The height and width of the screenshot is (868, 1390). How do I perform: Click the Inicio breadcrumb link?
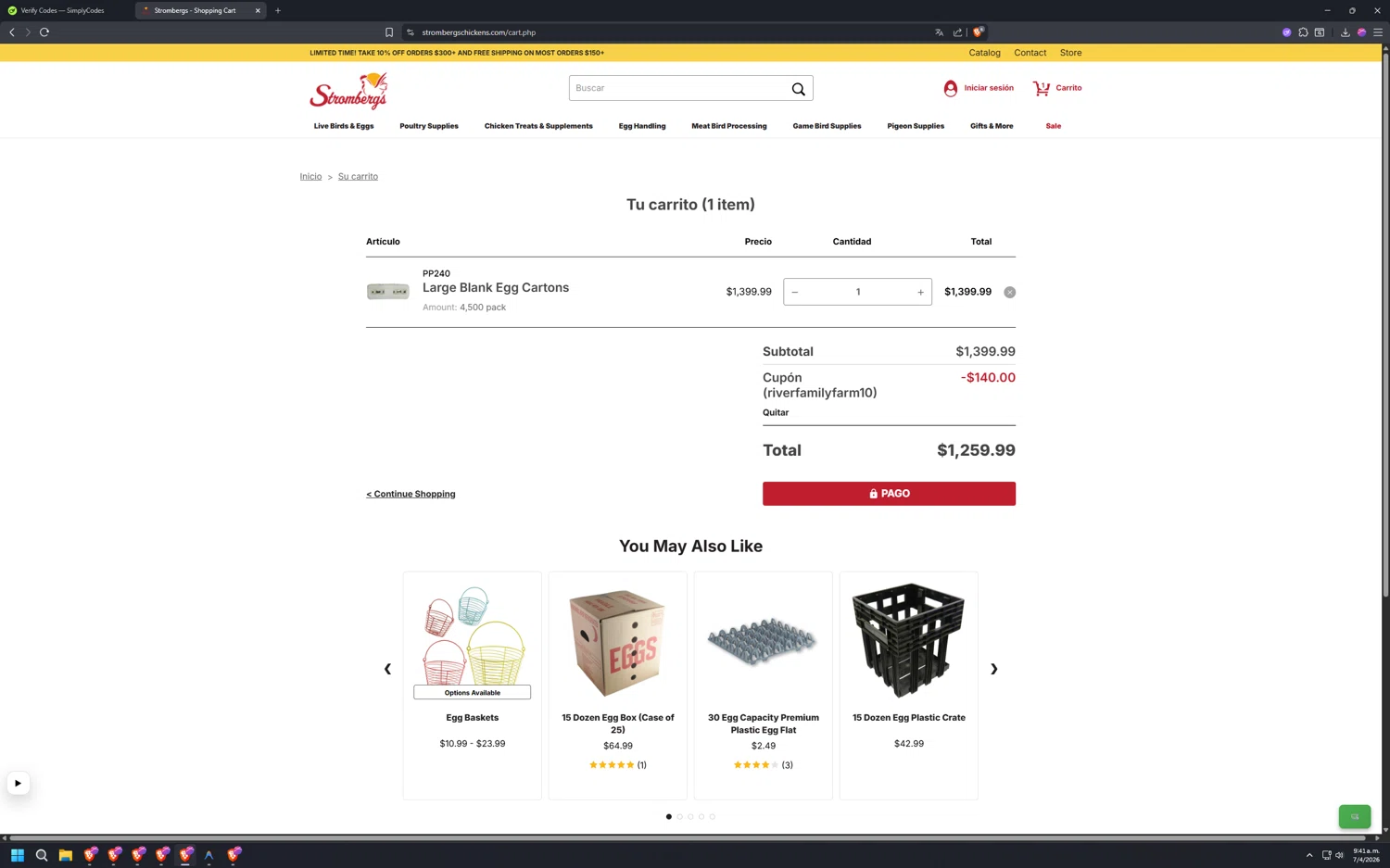click(310, 176)
